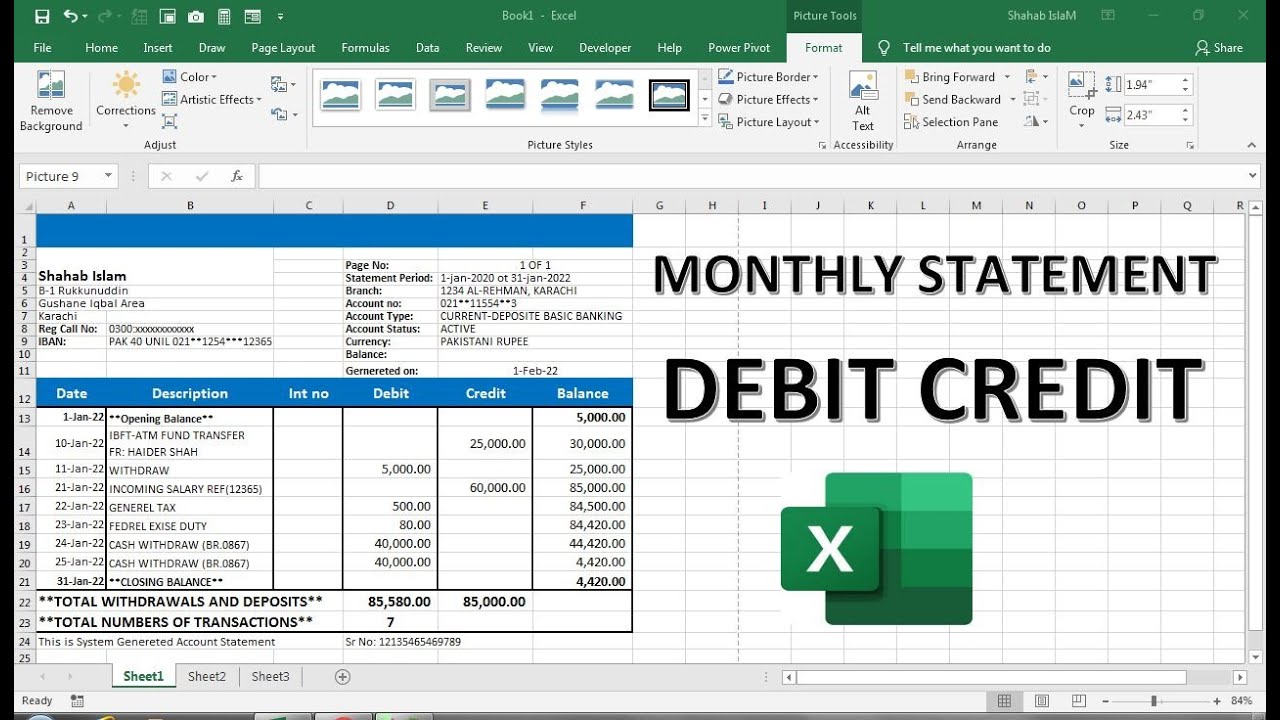Switch to the Insert tab
Image resolution: width=1280 pixels, height=720 pixels.
pyautogui.click(x=158, y=47)
